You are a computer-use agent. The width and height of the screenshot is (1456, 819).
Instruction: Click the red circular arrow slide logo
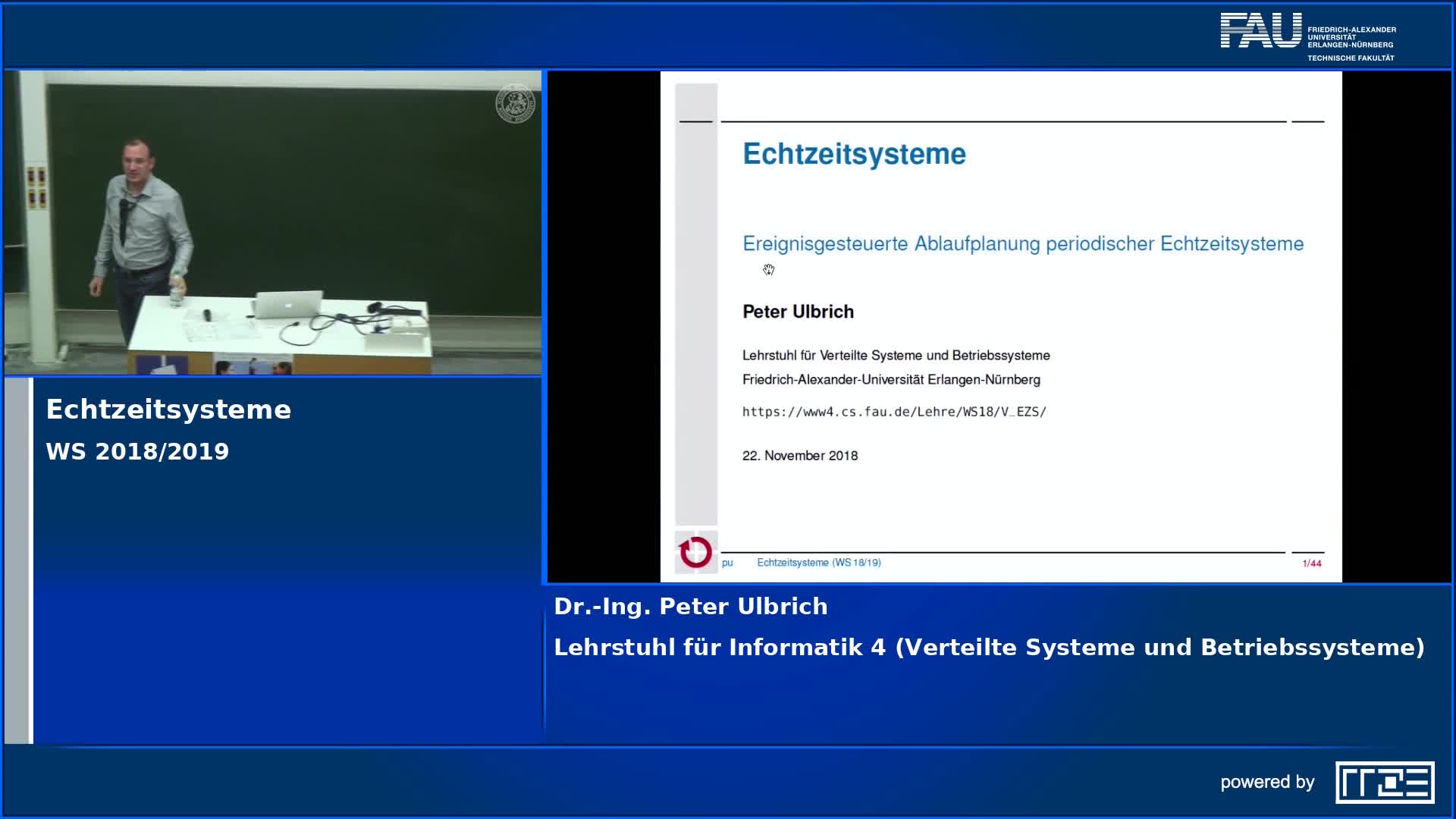point(695,552)
